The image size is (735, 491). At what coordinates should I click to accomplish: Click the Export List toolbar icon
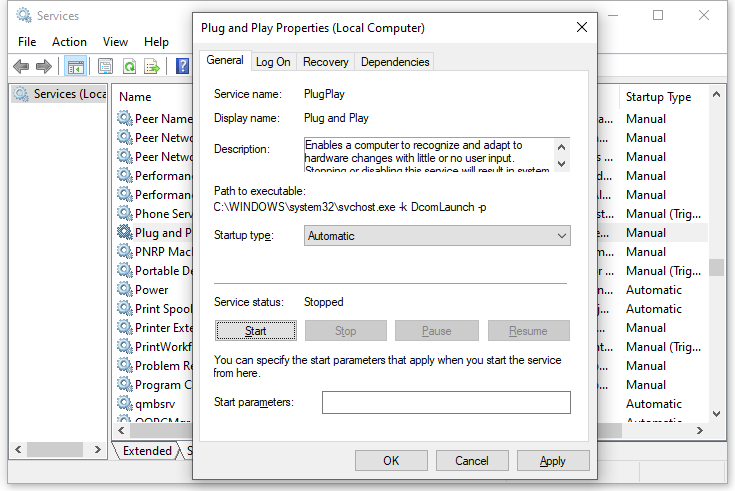[152, 66]
